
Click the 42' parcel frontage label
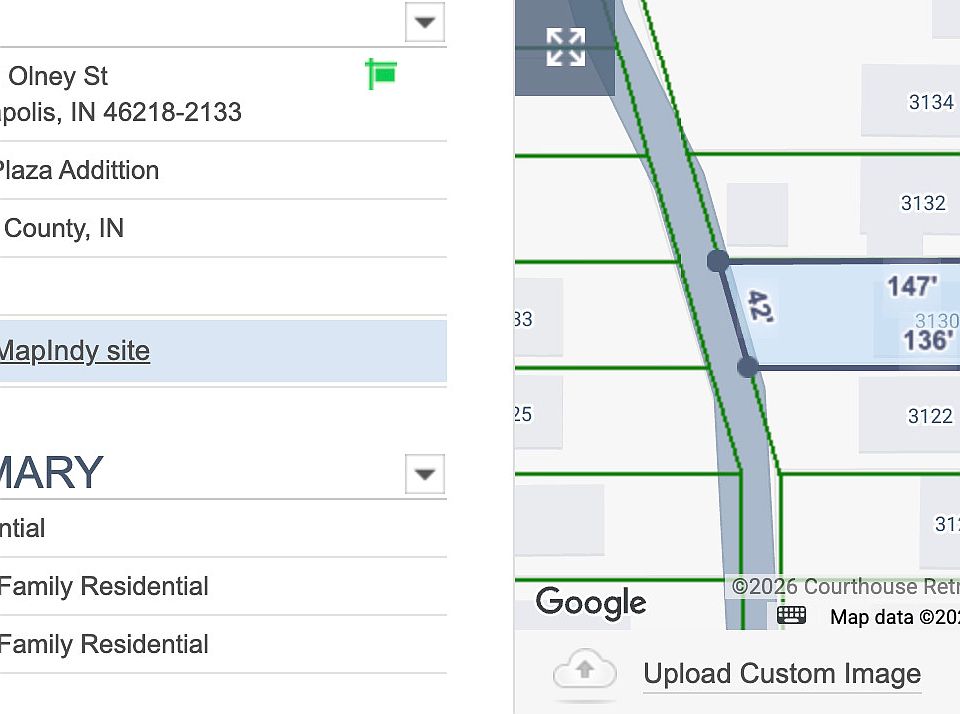pos(760,306)
